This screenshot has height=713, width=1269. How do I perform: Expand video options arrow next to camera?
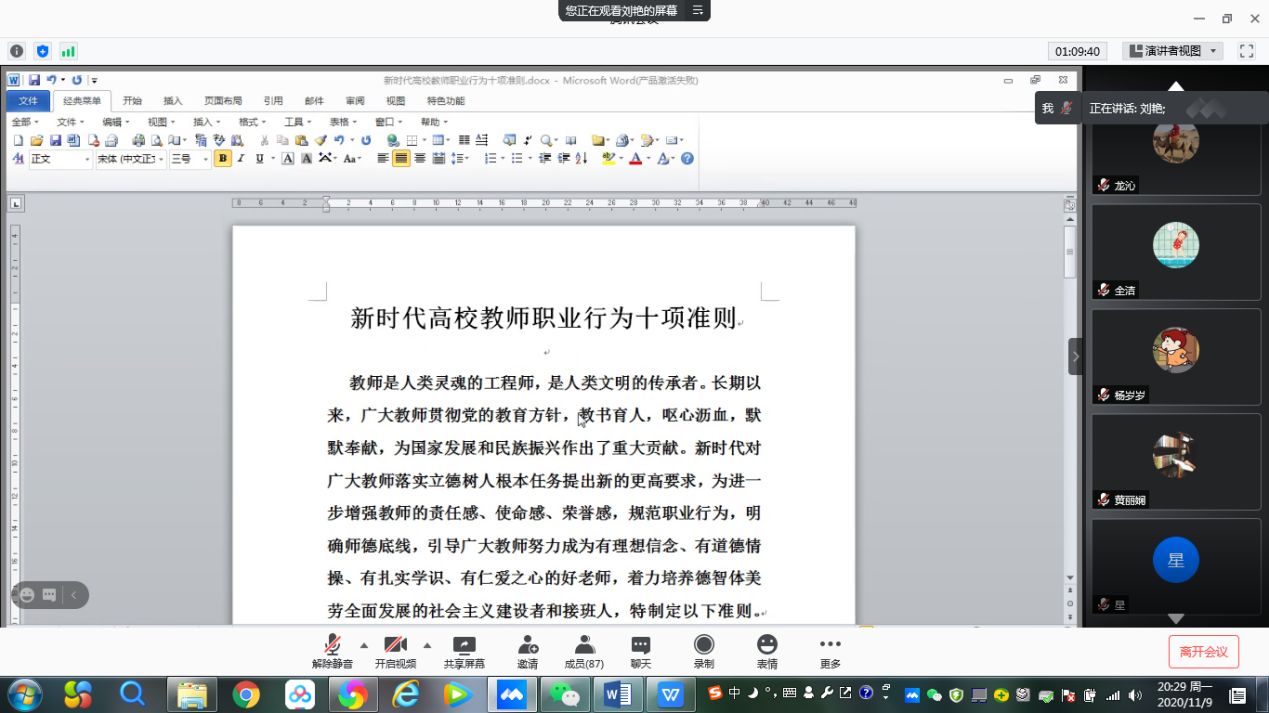pos(427,645)
